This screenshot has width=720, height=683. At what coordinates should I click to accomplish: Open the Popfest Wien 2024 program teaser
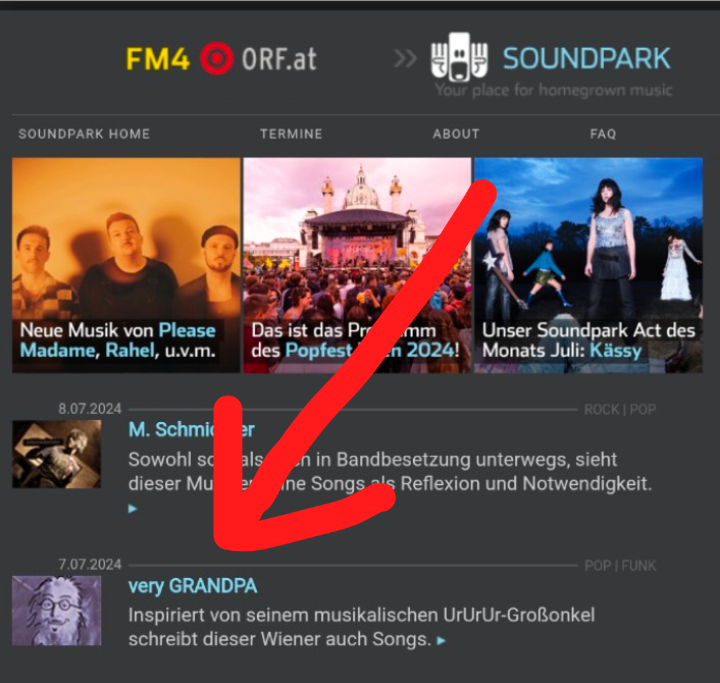[357, 265]
